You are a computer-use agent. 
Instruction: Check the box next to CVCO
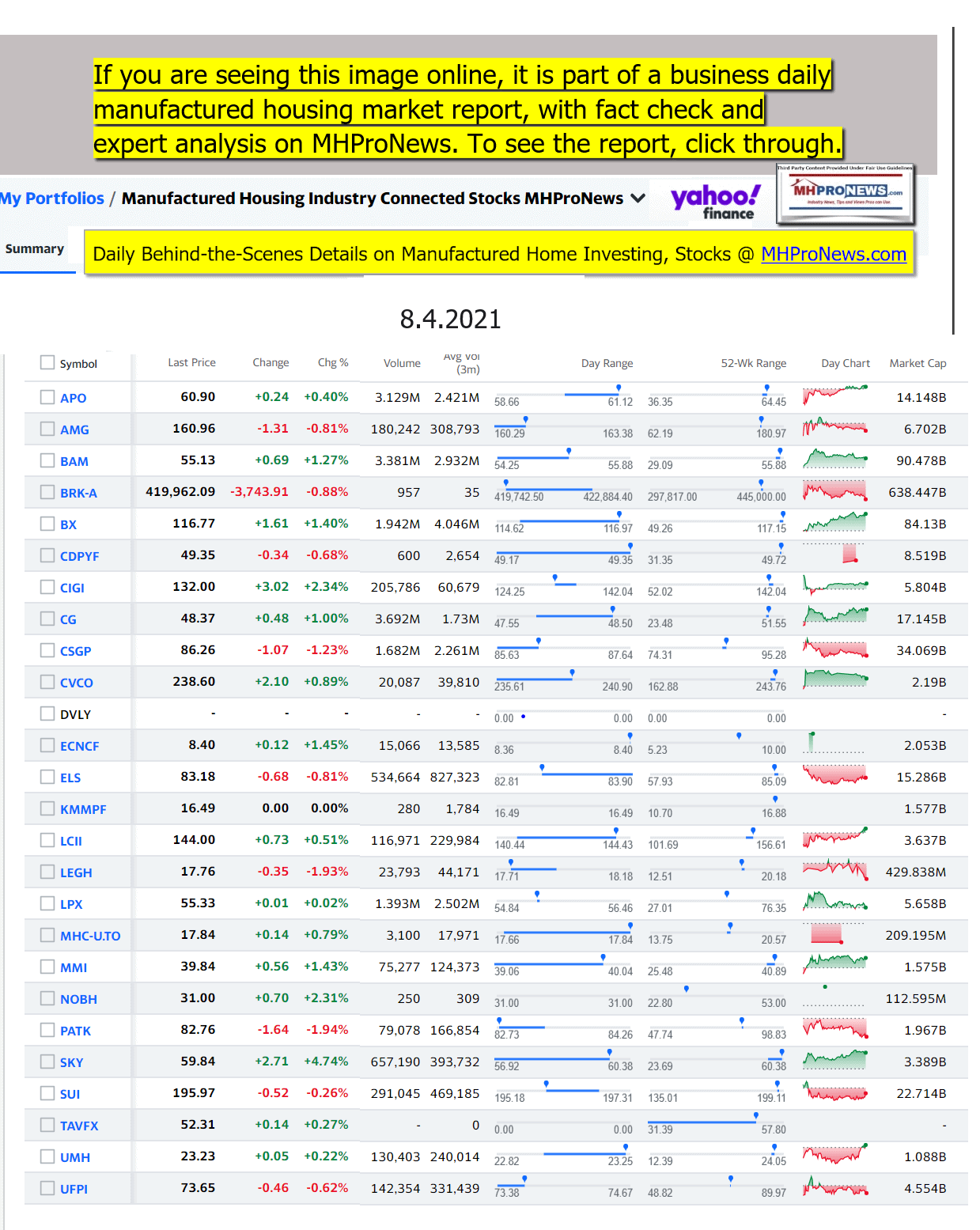pyautogui.click(x=47, y=682)
